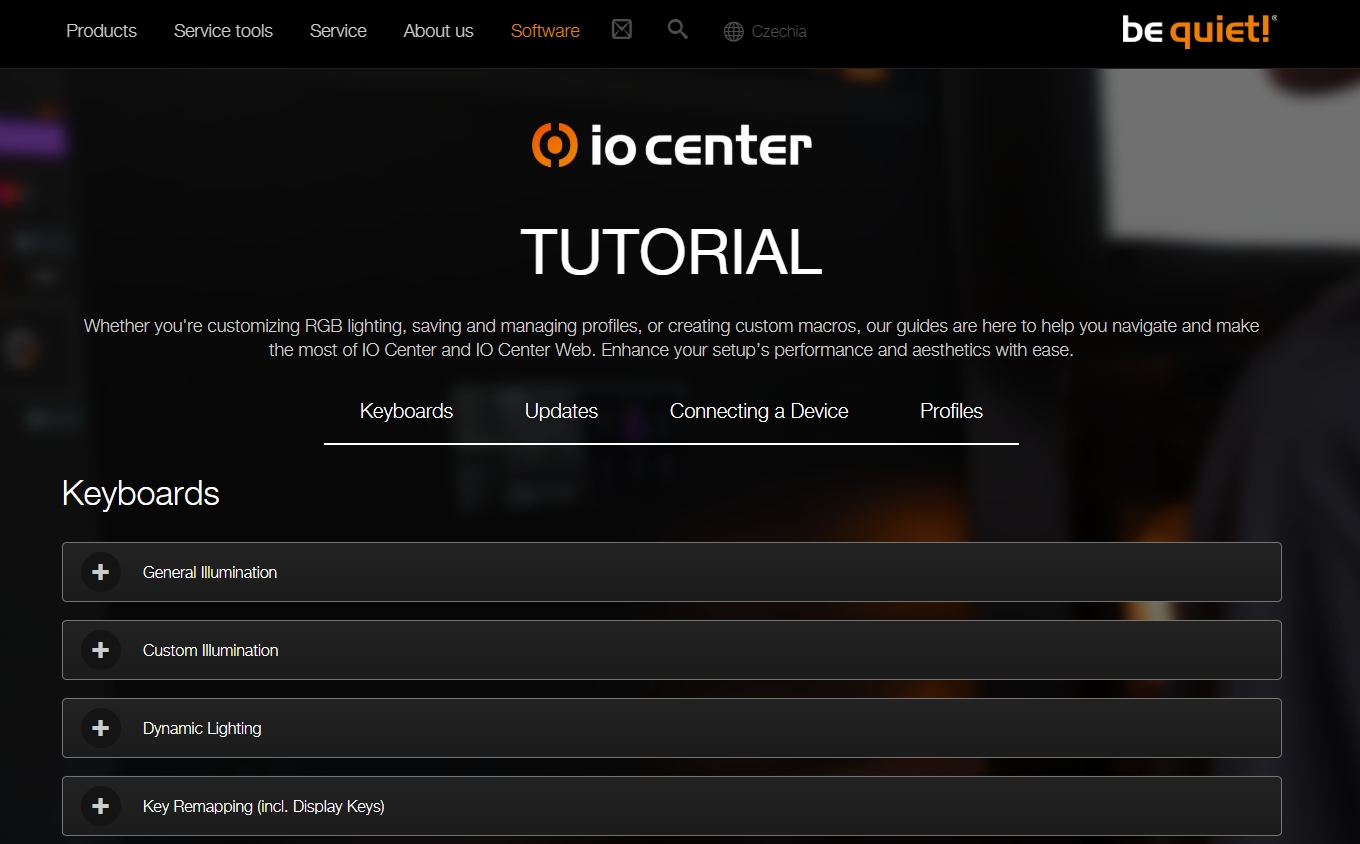Click the globe language icon
The width and height of the screenshot is (1360, 844).
tap(733, 32)
